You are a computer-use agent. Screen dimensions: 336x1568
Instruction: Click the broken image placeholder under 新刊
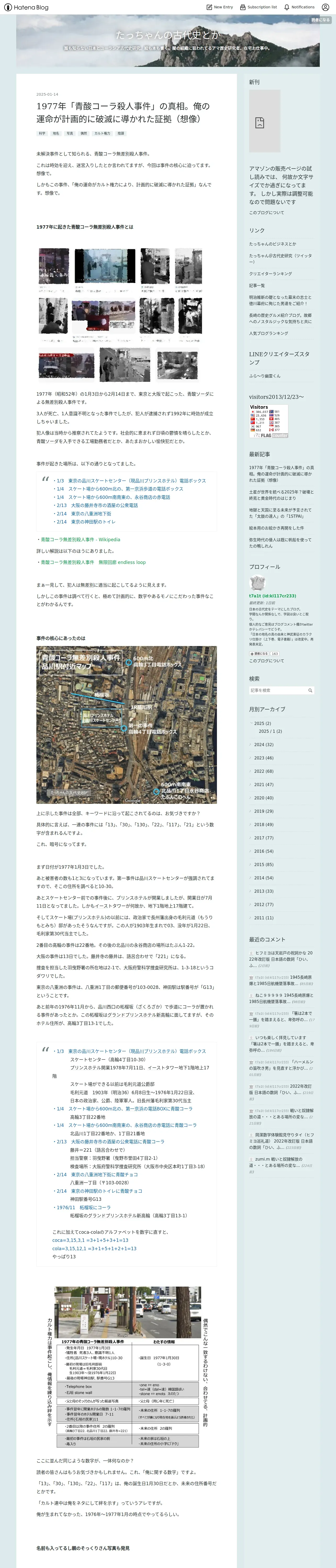click(265, 121)
